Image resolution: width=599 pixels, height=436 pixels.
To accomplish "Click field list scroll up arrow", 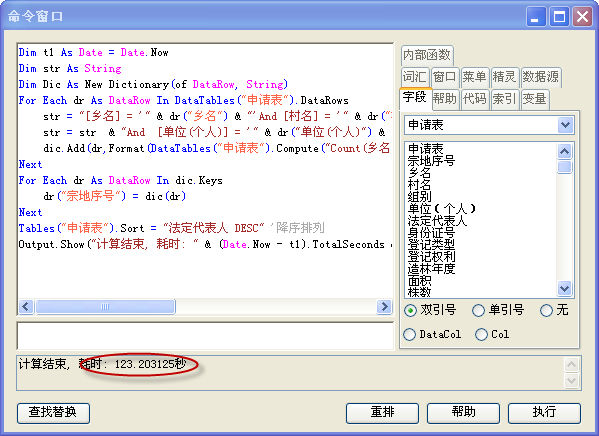I will coord(565,151).
